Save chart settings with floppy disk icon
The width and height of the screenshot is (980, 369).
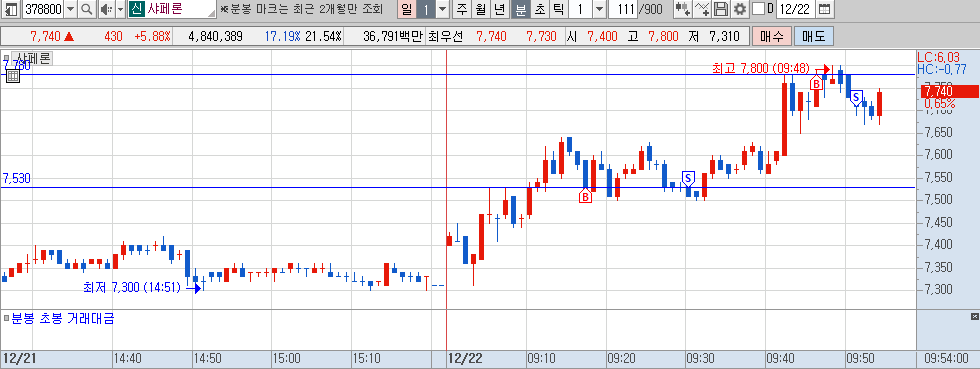click(721, 9)
